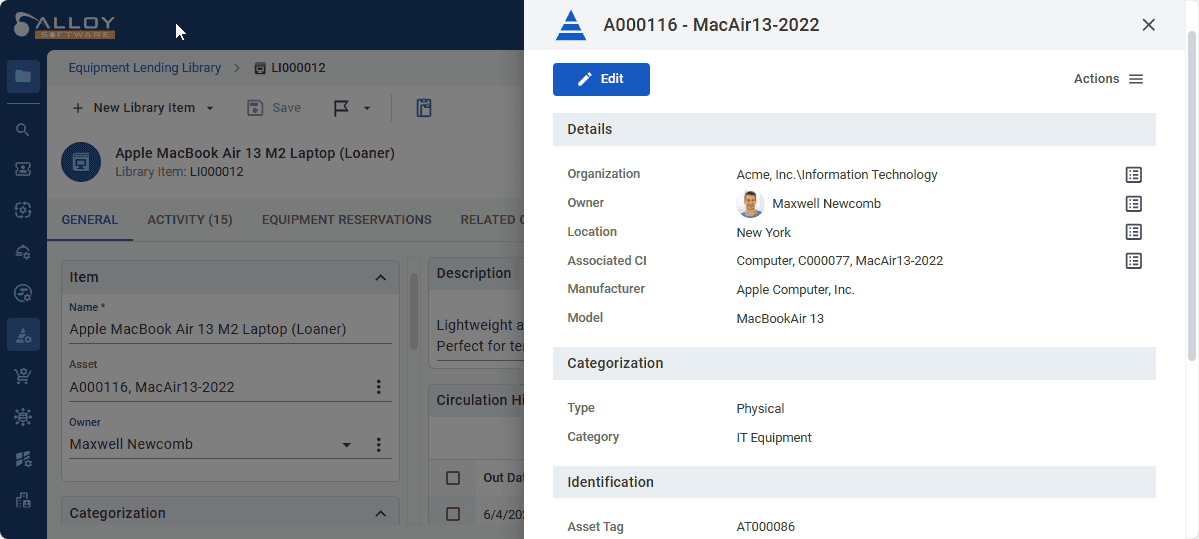Switch to the Activity (15) tab
The height and width of the screenshot is (539, 1199).
(190, 220)
